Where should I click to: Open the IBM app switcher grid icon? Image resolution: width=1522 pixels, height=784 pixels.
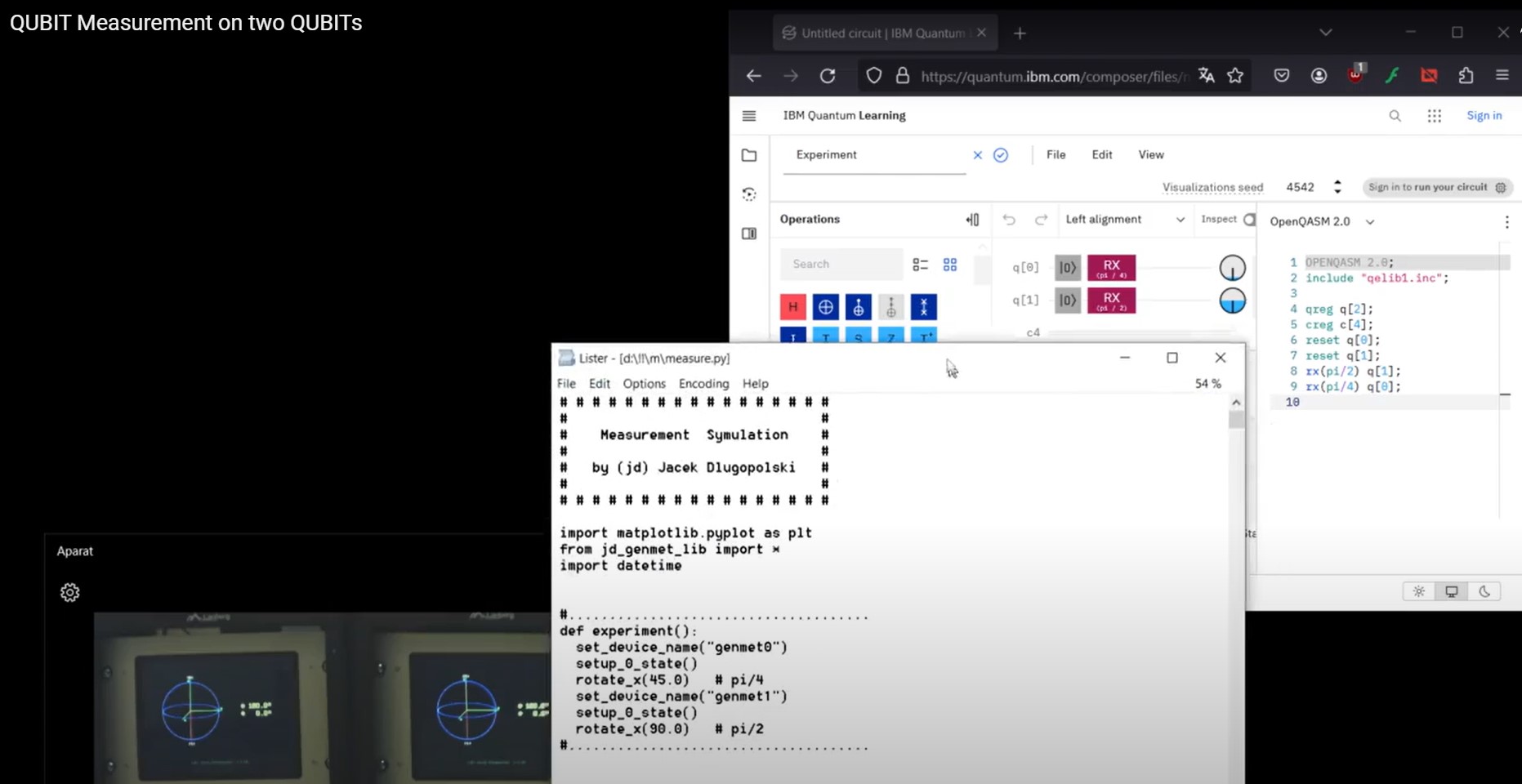point(1435,116)
